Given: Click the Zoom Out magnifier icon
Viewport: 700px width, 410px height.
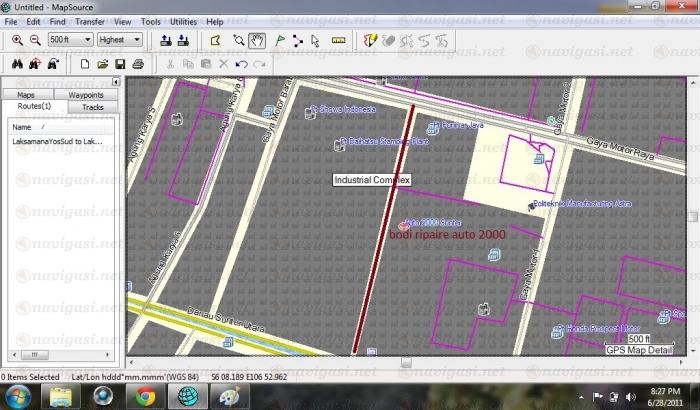Looking at the screenshot, I should pos(35,40).
